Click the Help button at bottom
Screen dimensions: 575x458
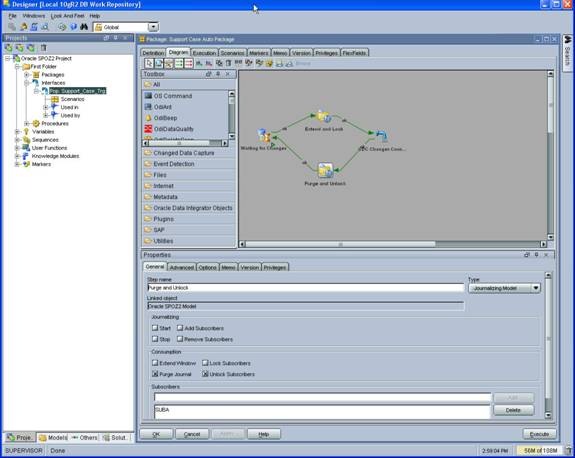point(264,434)
